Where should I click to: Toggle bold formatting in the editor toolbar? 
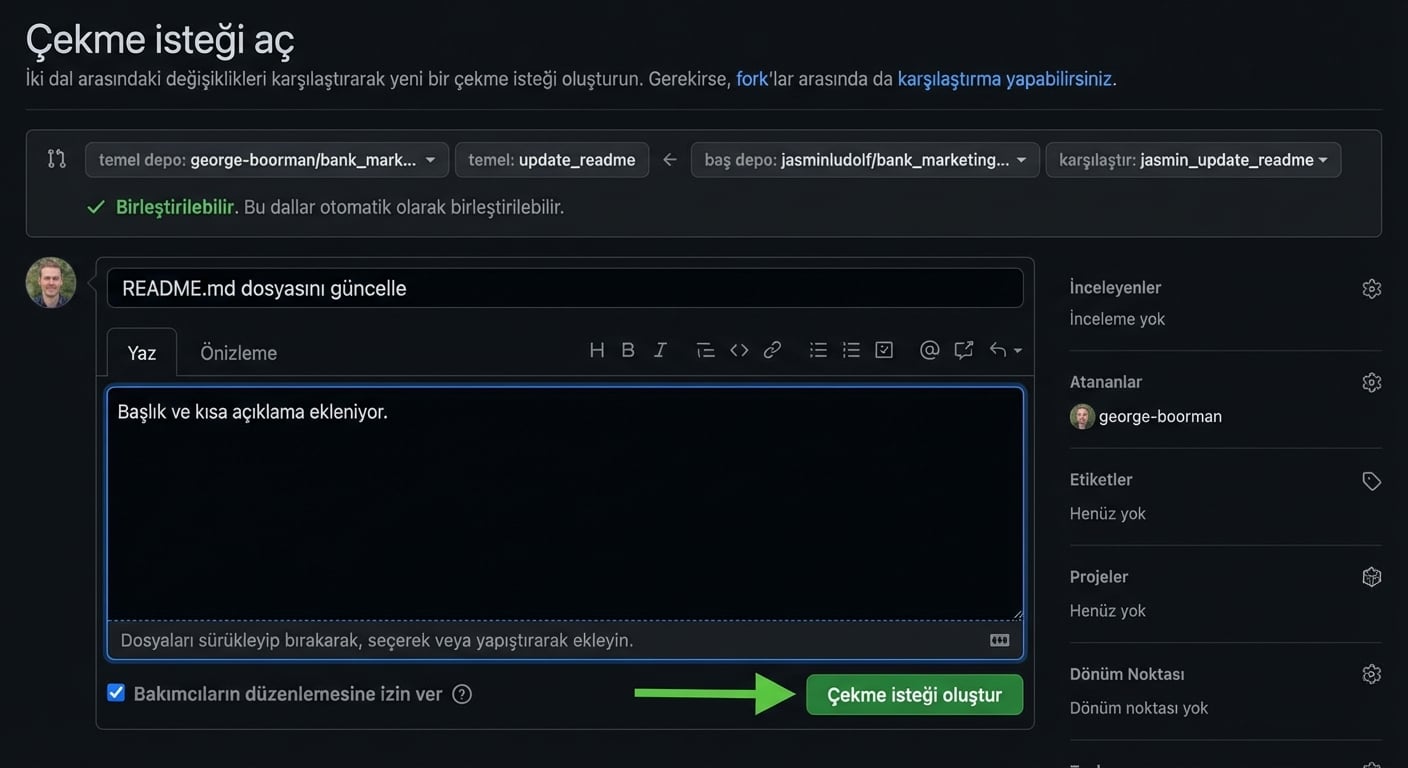(x=627, y=349)
